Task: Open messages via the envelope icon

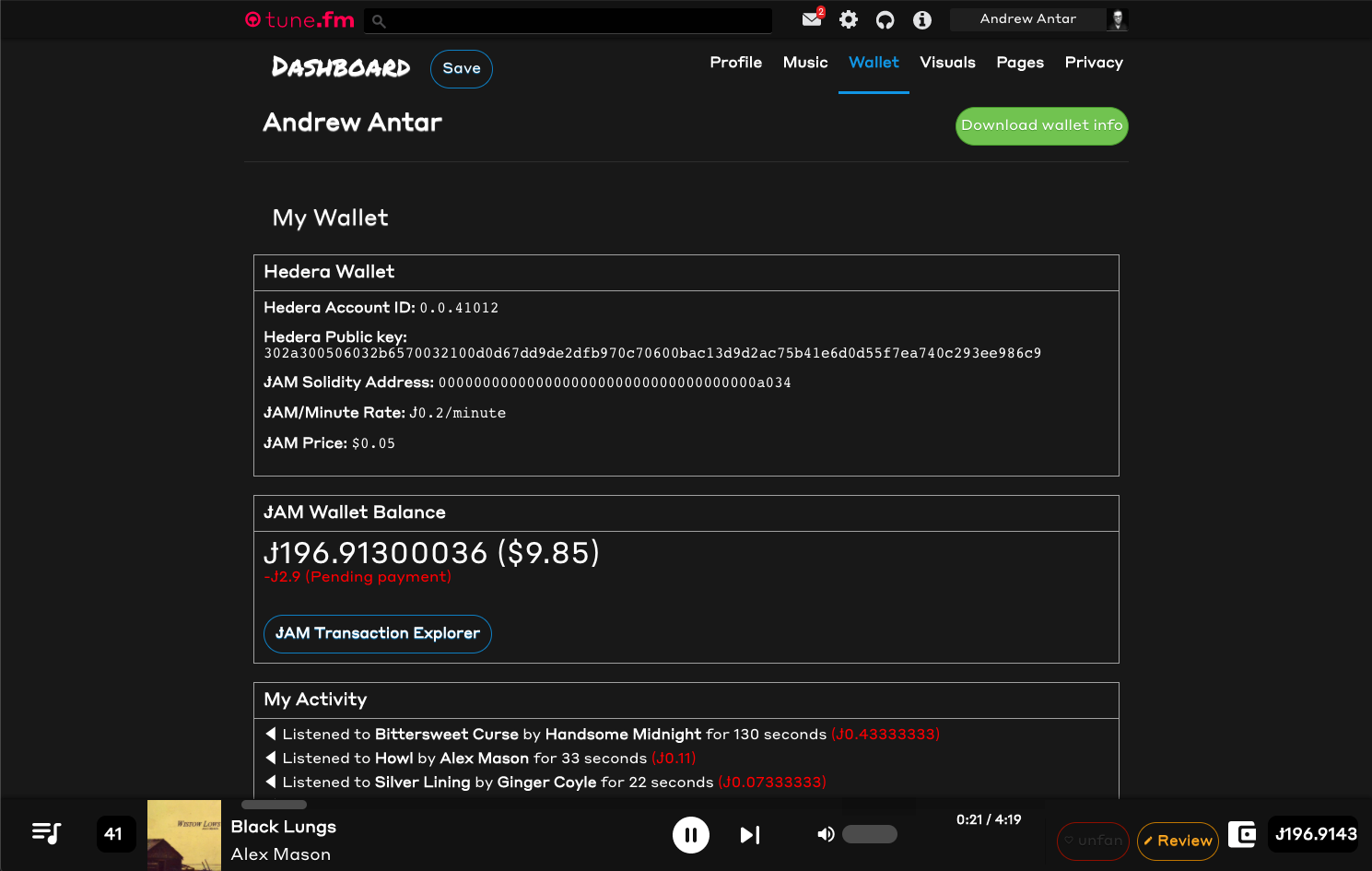Action: click(x=810, y=20)
